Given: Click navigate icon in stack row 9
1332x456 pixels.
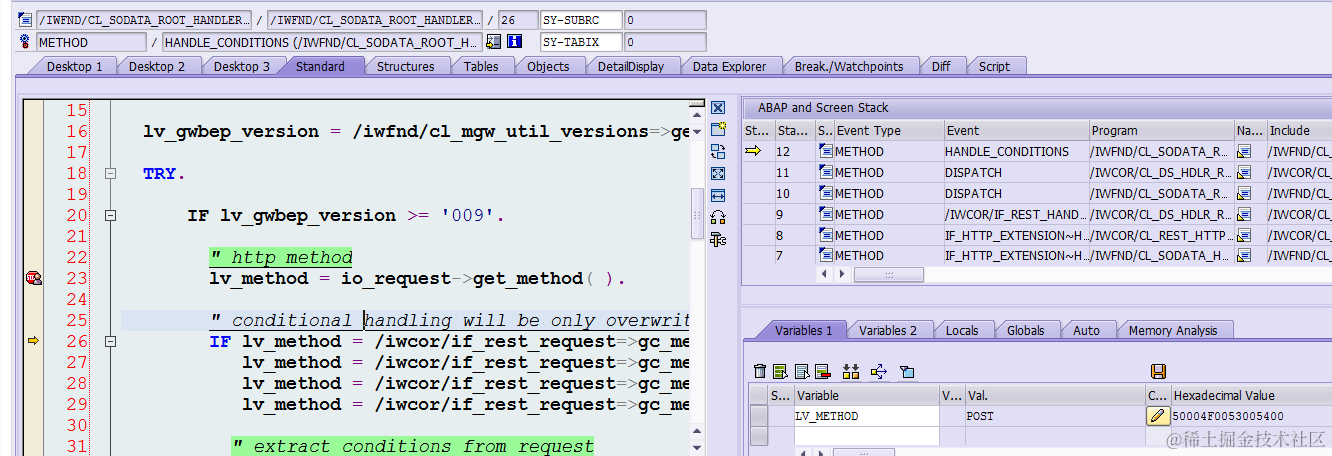Looking at the screenshot, I should (x=1244, y=214).
